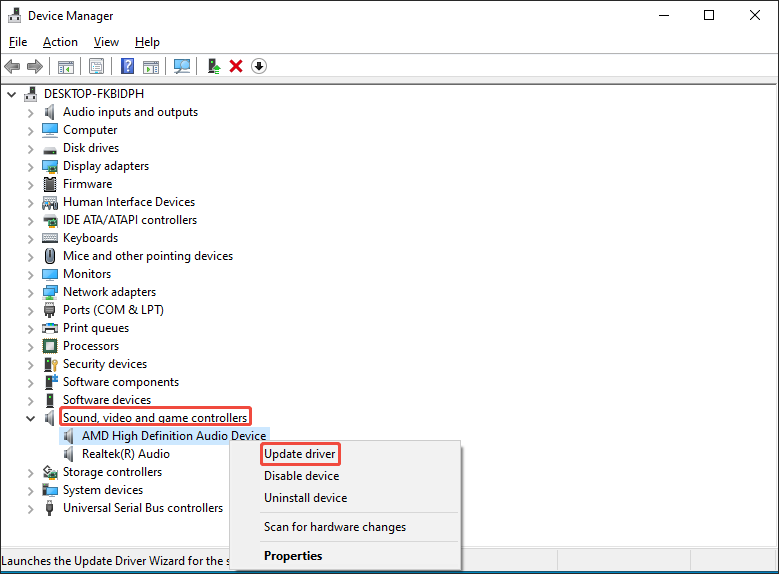Click the Print queues printer icon
This screenshot has height=574, width=779.
(x=50, y=328)
